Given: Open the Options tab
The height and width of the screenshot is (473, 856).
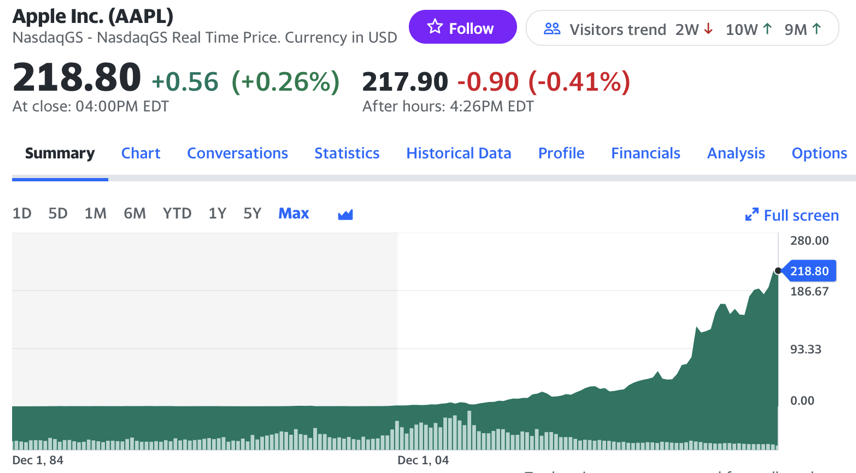Looking at the screenshot, I should pyautogui.click(x=819, y=153).
